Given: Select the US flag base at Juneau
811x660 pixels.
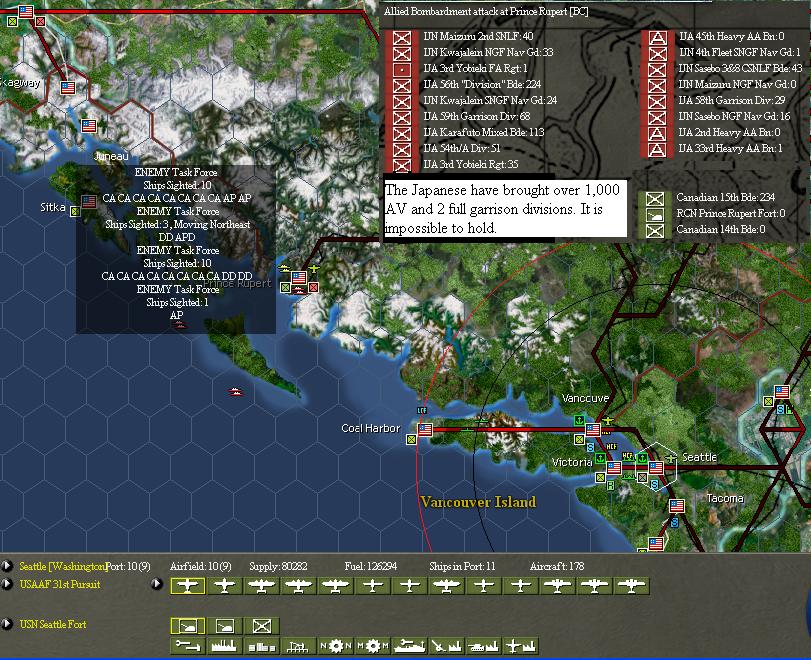Looking at the screenshot, I should point(89,126).
